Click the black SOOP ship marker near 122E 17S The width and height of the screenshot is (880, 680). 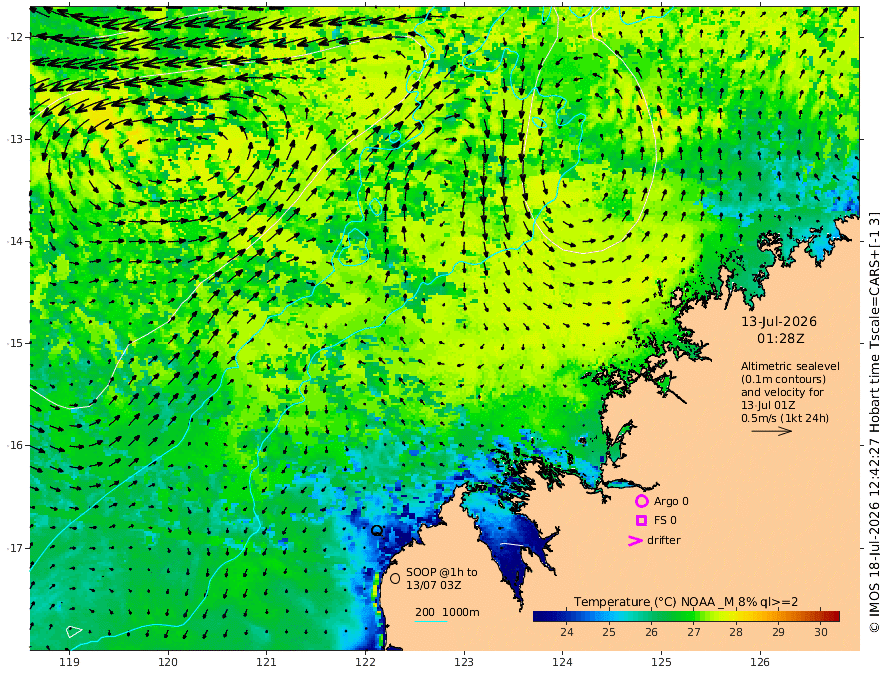pos(377,530)
